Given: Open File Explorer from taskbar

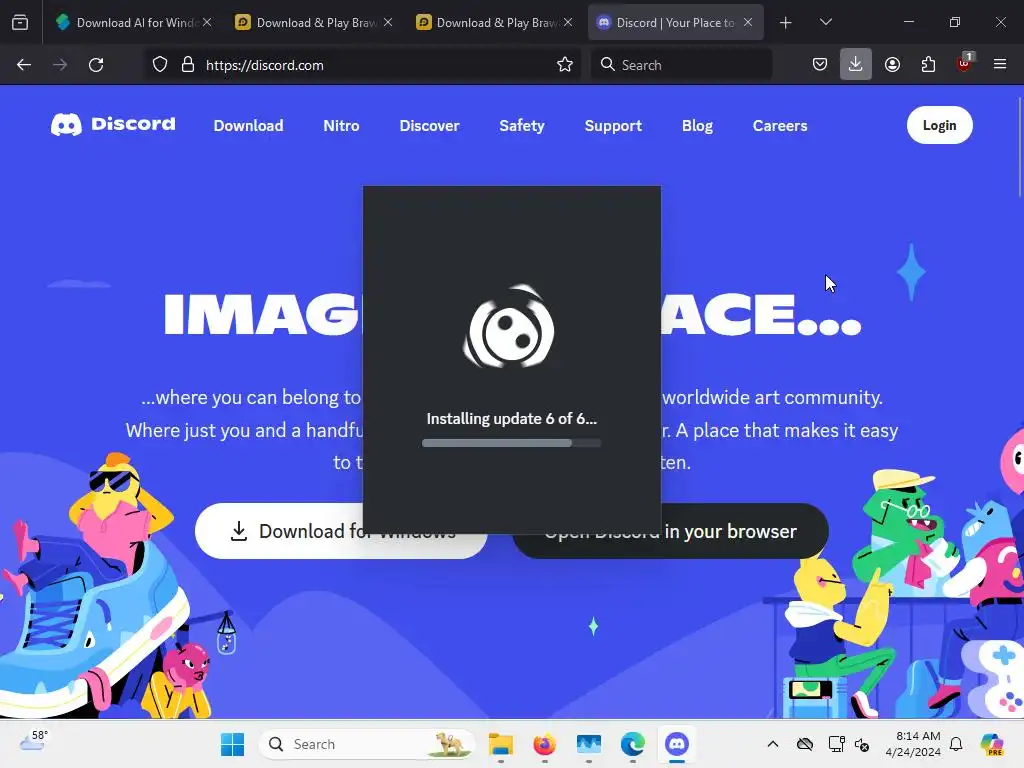Looking at the screenshot, I should 501,744.
